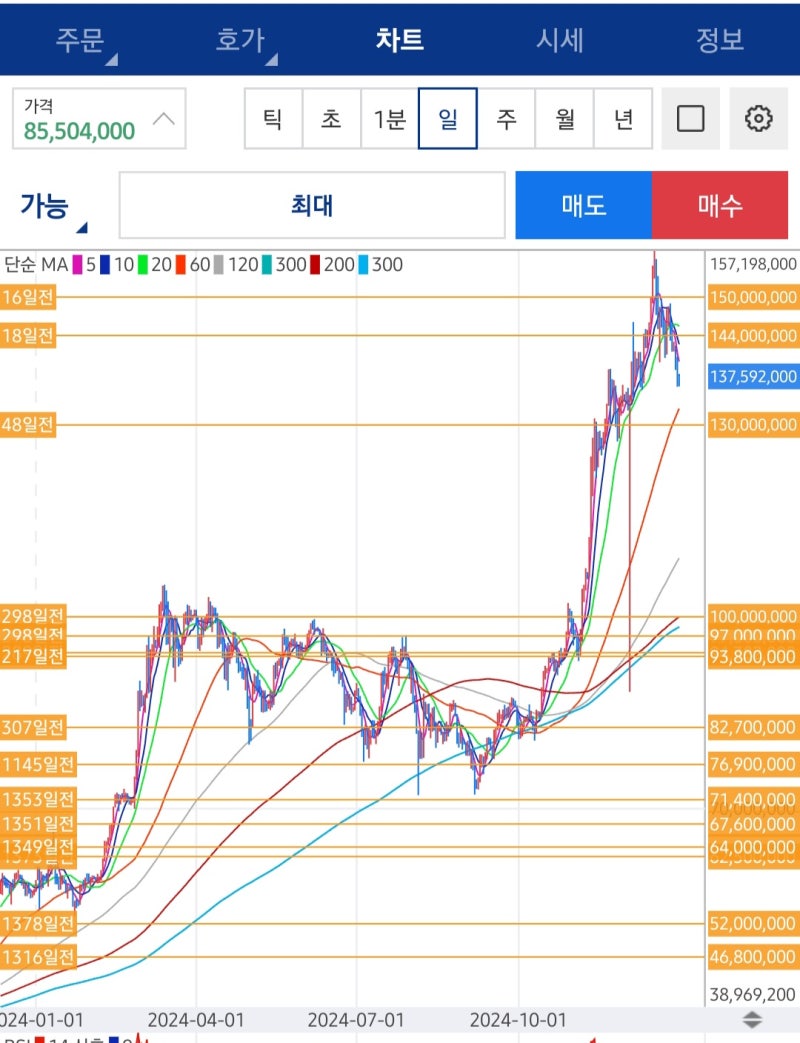This screenshot has height=1043, width=800.
Task: Click the 93,800,000 price level tag
Action: click(753, 657)
